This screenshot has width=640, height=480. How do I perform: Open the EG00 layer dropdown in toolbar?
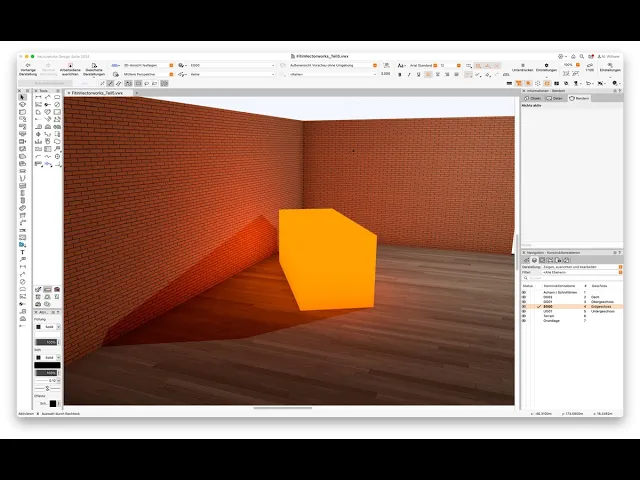point(232,65)
